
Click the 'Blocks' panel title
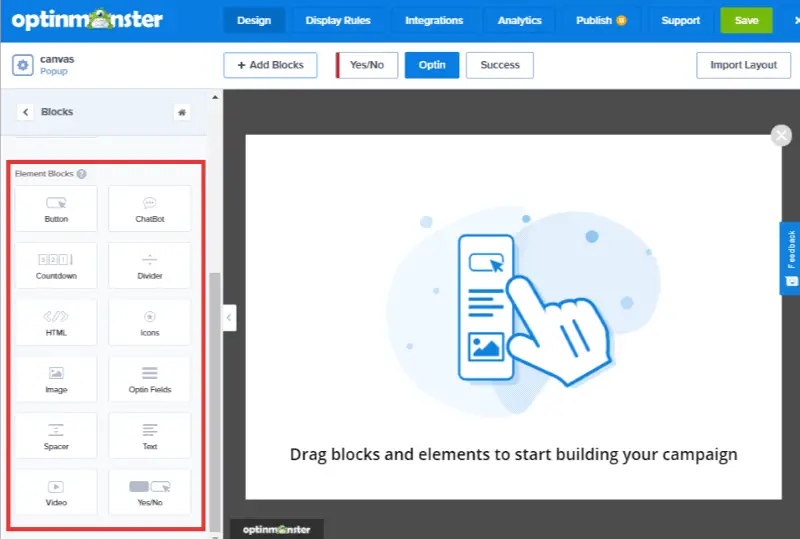[57, 112]
